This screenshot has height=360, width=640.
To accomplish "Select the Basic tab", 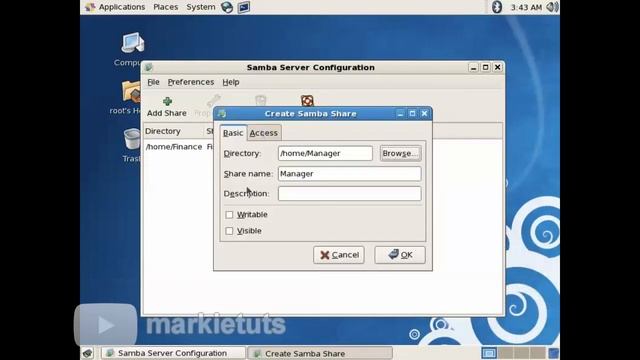I will pos(233,133).
